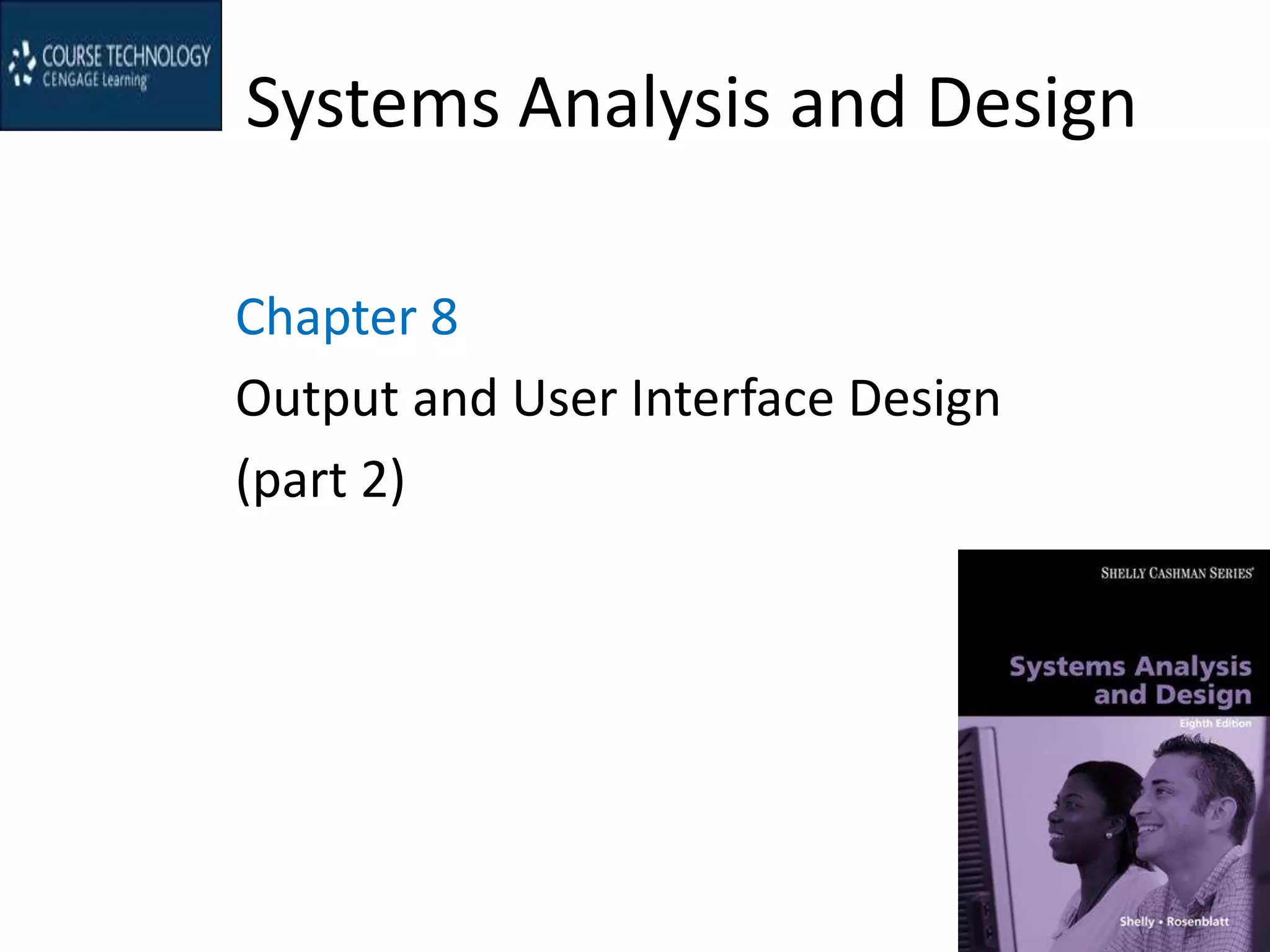This screenshot has width=1270, height=952.
Task: Click the Shelly Cashman Series heading
Action: [x=1176, y=573]
